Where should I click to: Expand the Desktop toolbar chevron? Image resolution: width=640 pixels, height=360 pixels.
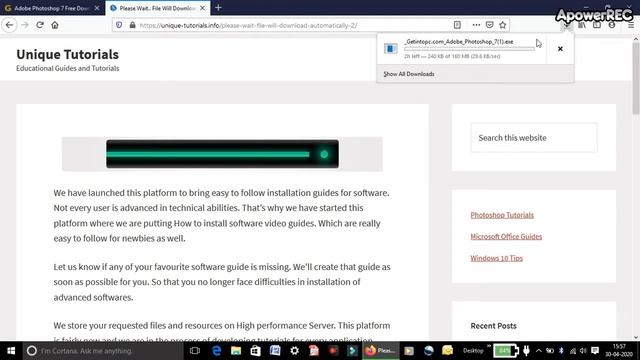488,347
